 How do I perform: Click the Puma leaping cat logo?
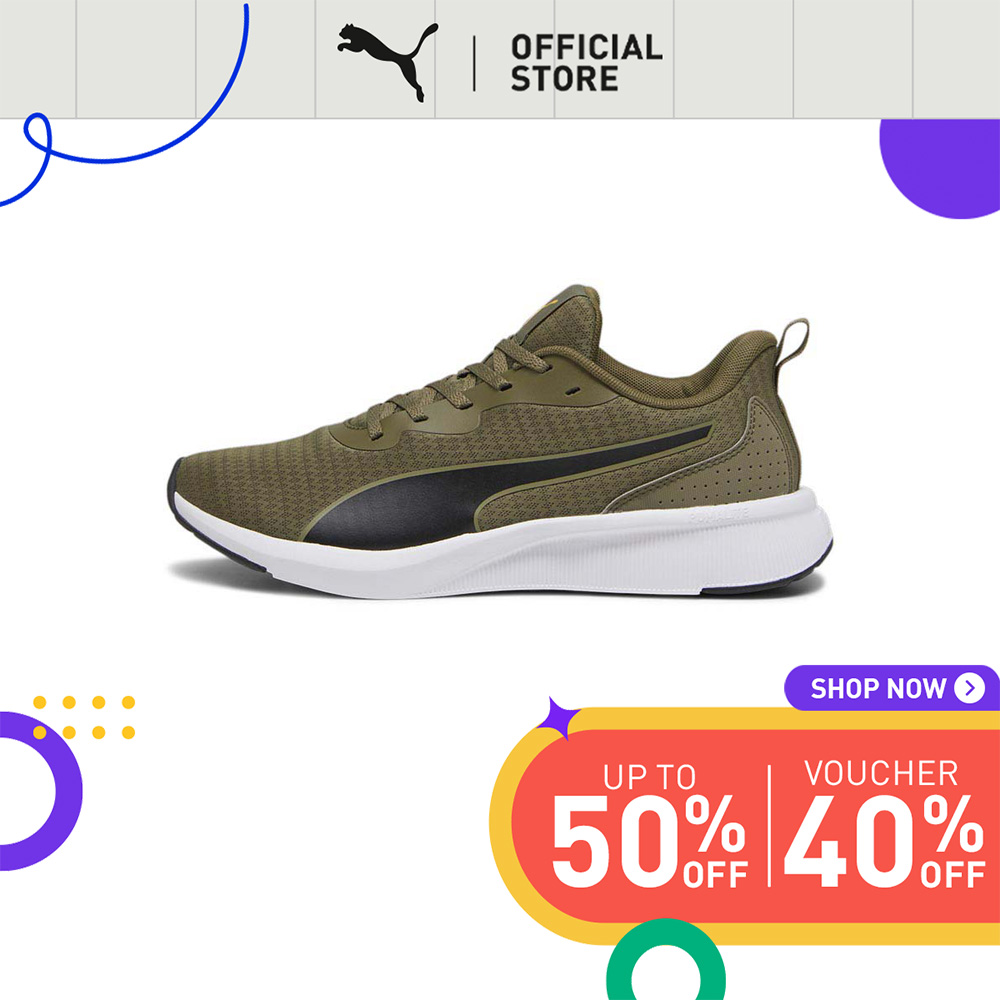point(388,62)
